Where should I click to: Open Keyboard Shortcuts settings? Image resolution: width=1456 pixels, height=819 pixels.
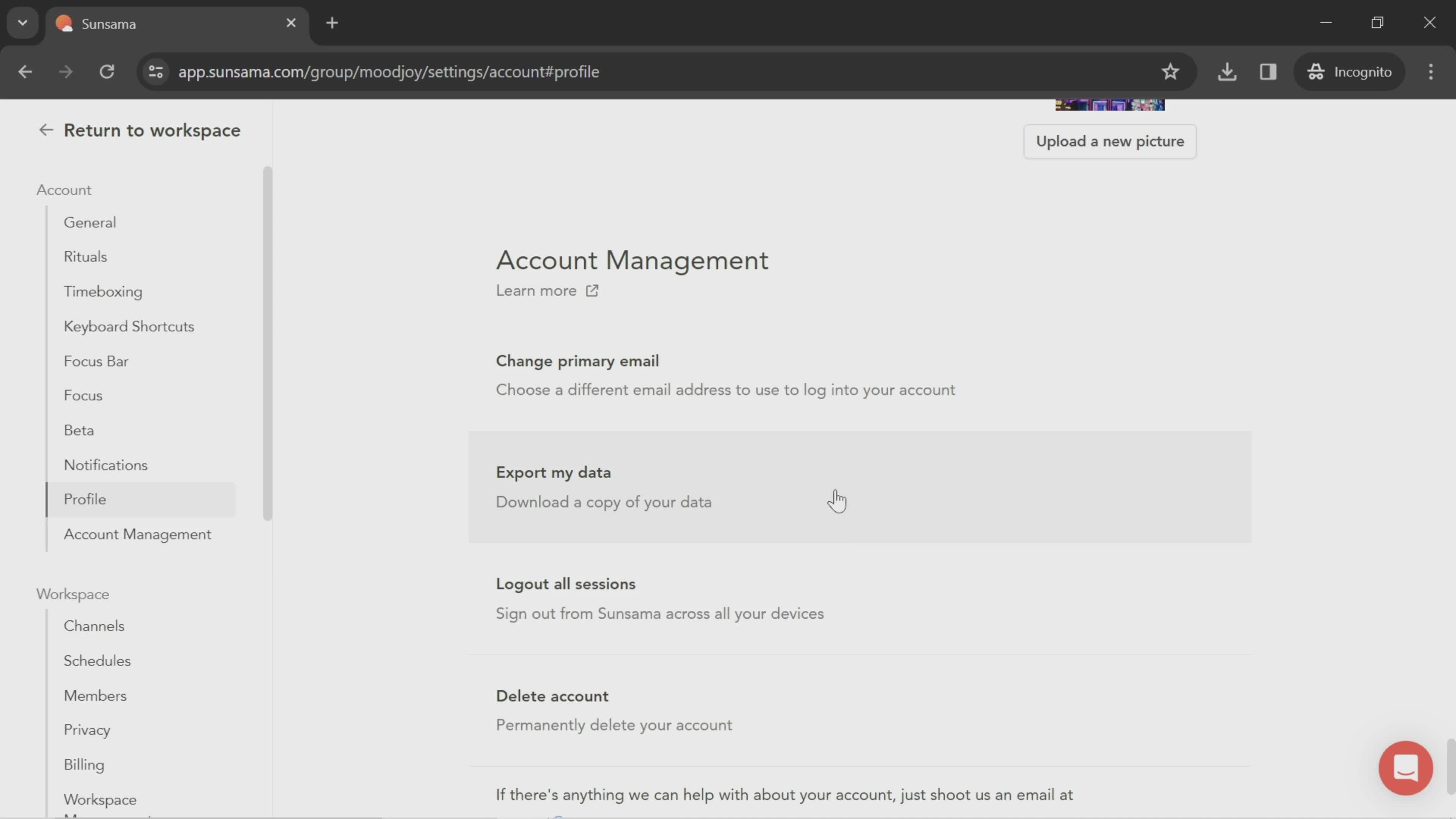click(x=128, y=327)
